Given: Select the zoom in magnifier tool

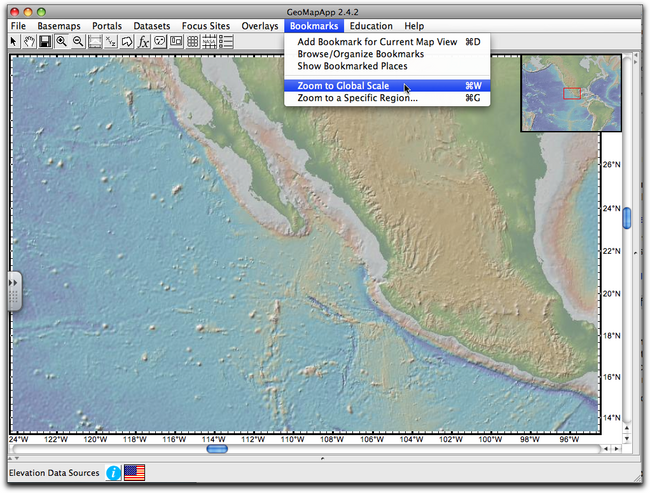Looking at the screenshot, I should pos(61,41).
